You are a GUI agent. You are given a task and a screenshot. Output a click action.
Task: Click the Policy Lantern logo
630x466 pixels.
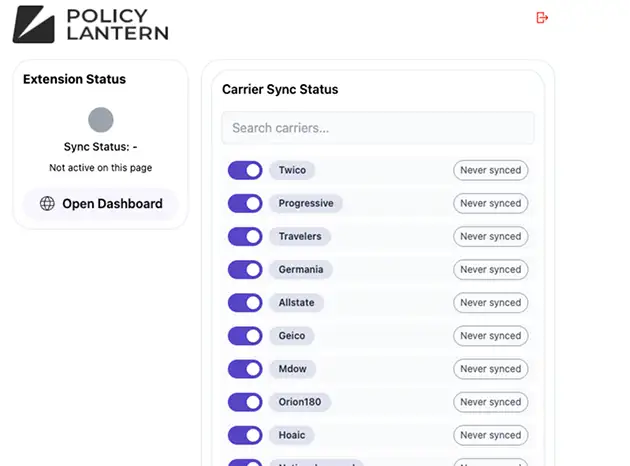pyautogui.click(x=90, y=24)
